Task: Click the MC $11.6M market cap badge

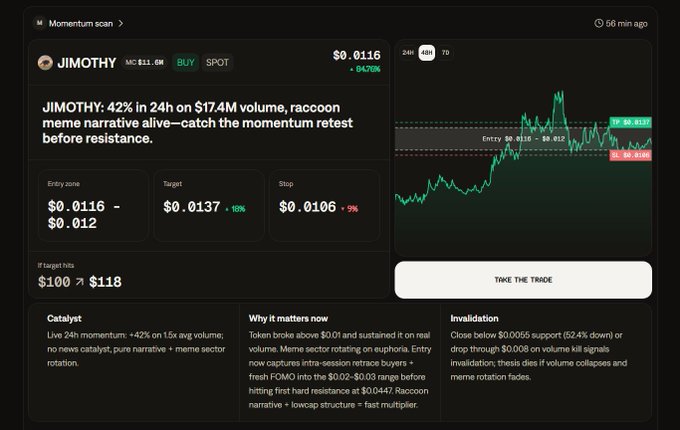Action: click(144, 62)
